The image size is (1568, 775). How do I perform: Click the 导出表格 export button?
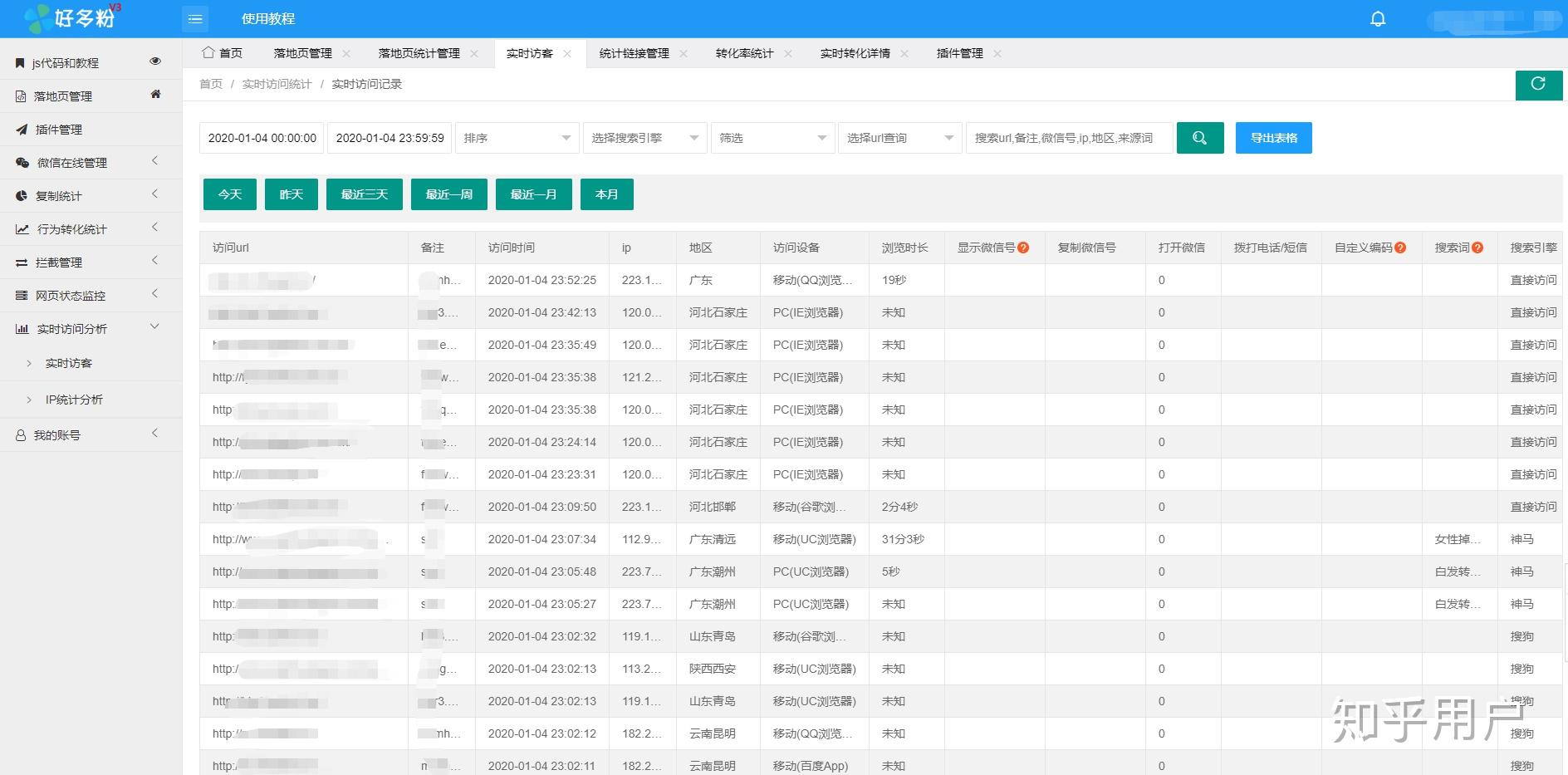point(1274,138)
